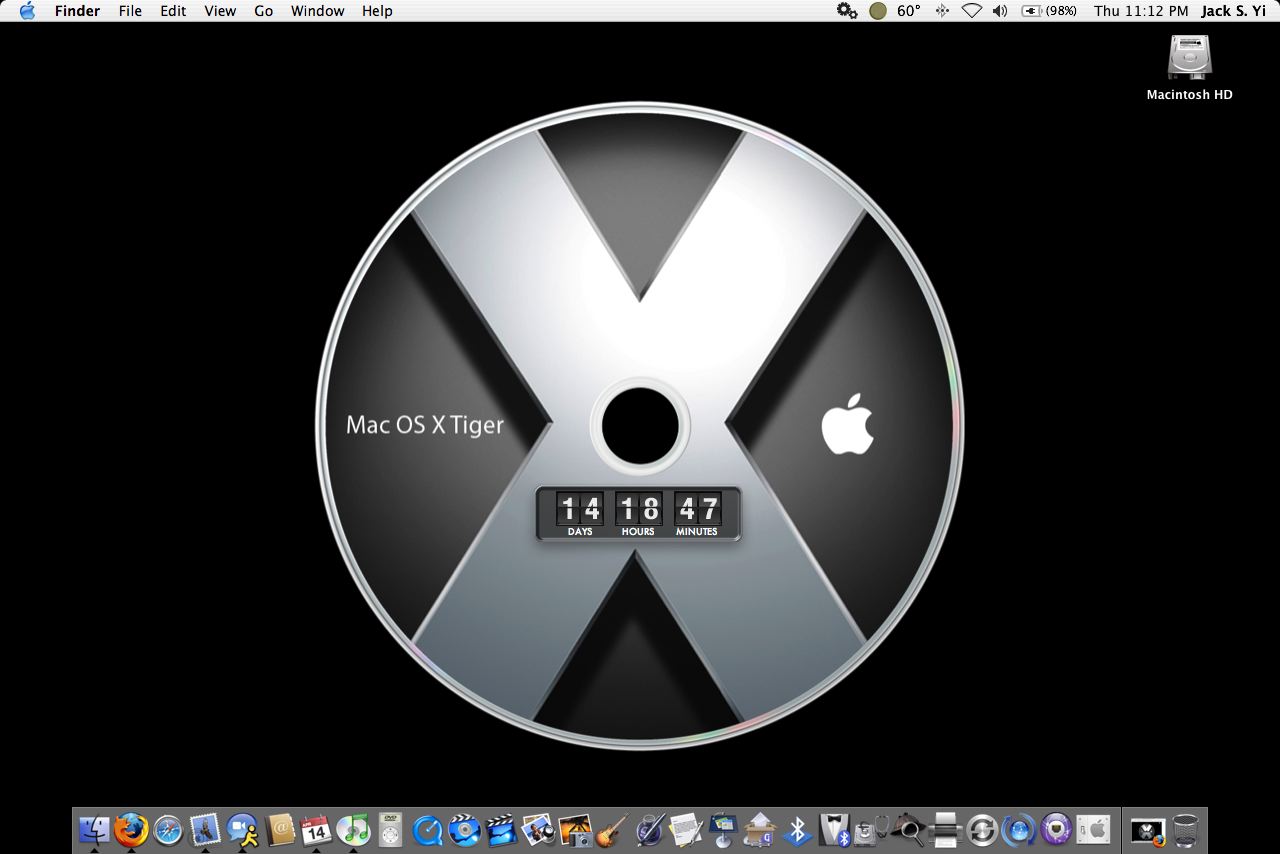1280x854 pixels.
Task: Open iDVD from the Dock
Action: coord(464,829)
